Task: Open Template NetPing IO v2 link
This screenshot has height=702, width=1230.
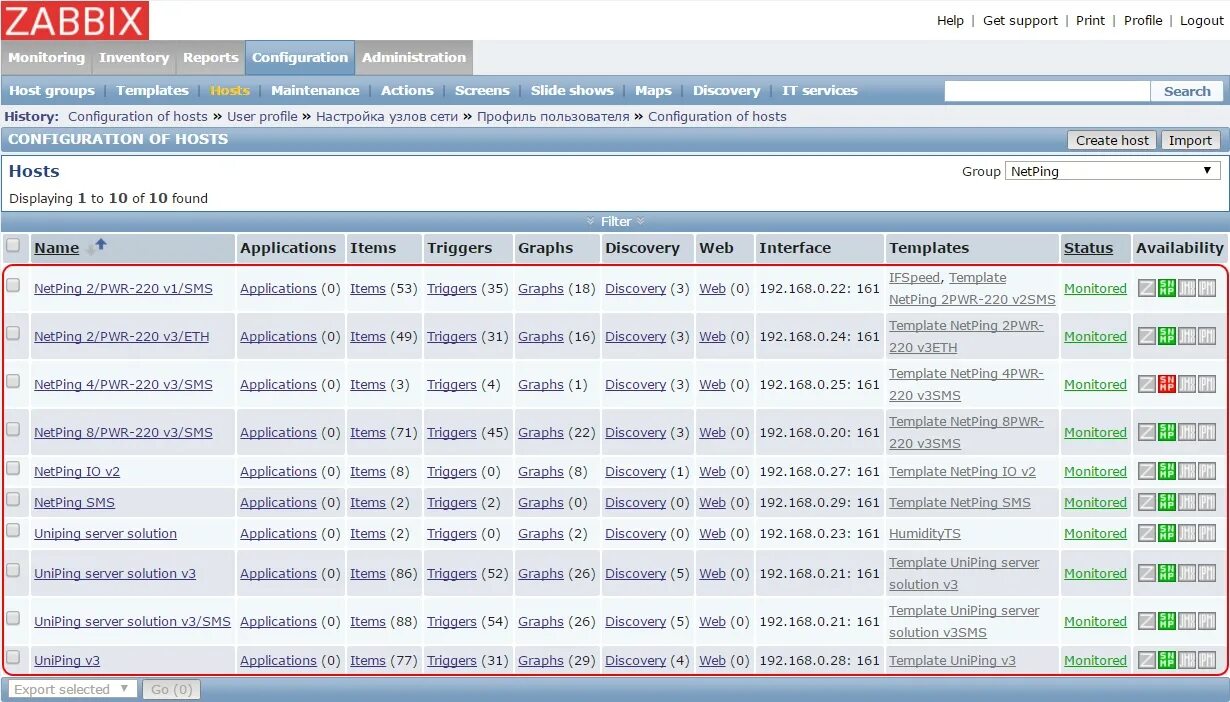Action: (x=962, y=471)
